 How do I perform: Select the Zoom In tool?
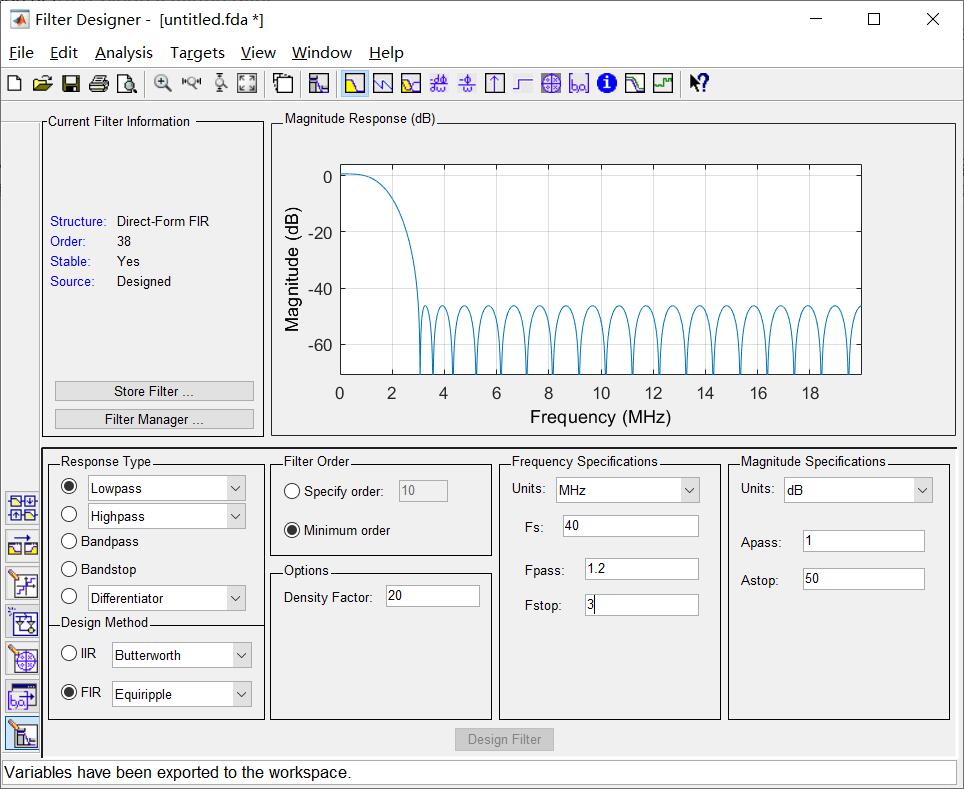(x=162, y=83)
